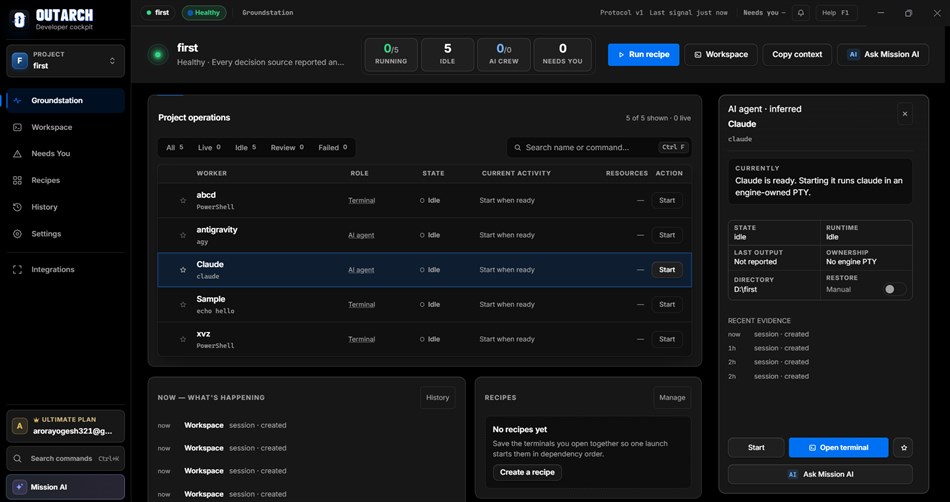Open the Ultimate Plan account card
This screenshot has width=950, height=502.
pos(65,426)
